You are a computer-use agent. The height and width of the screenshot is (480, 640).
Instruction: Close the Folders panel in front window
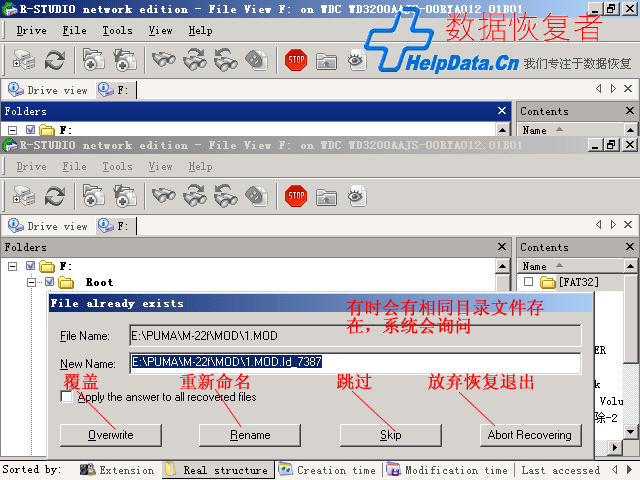[x=502, y=247]
